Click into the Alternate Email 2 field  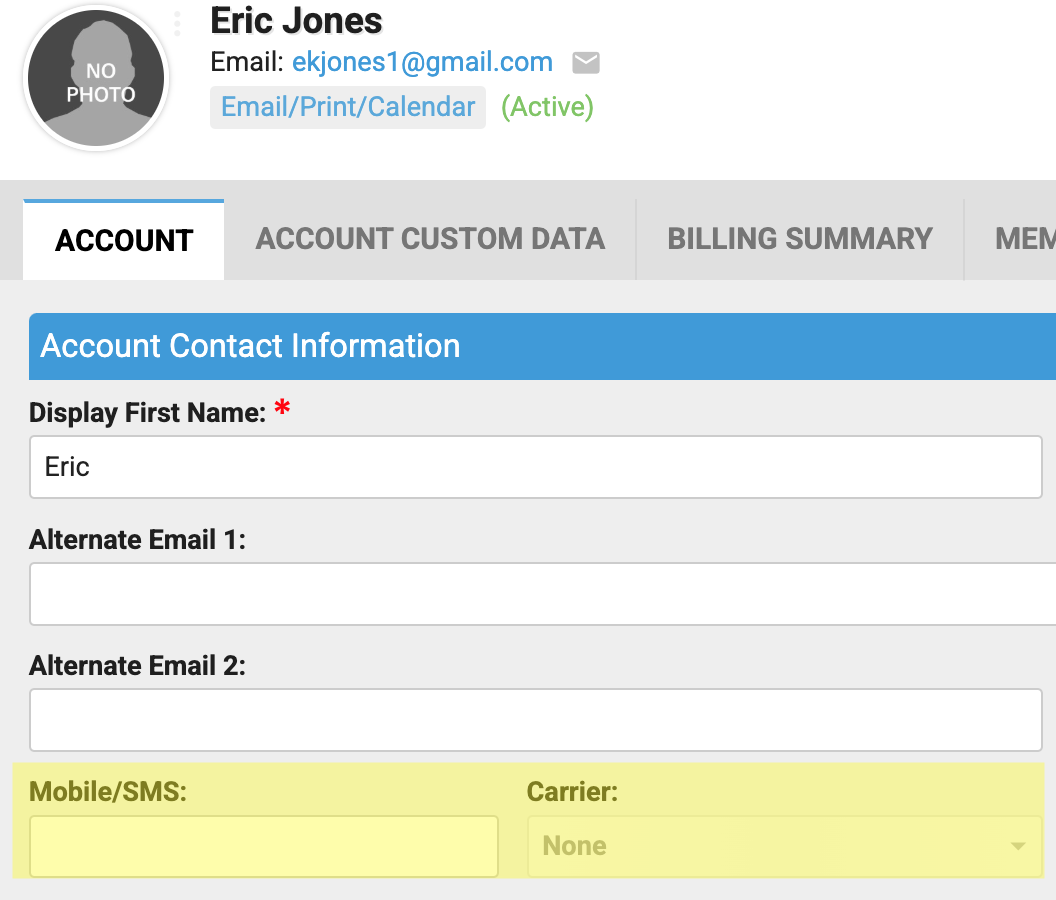536,720
